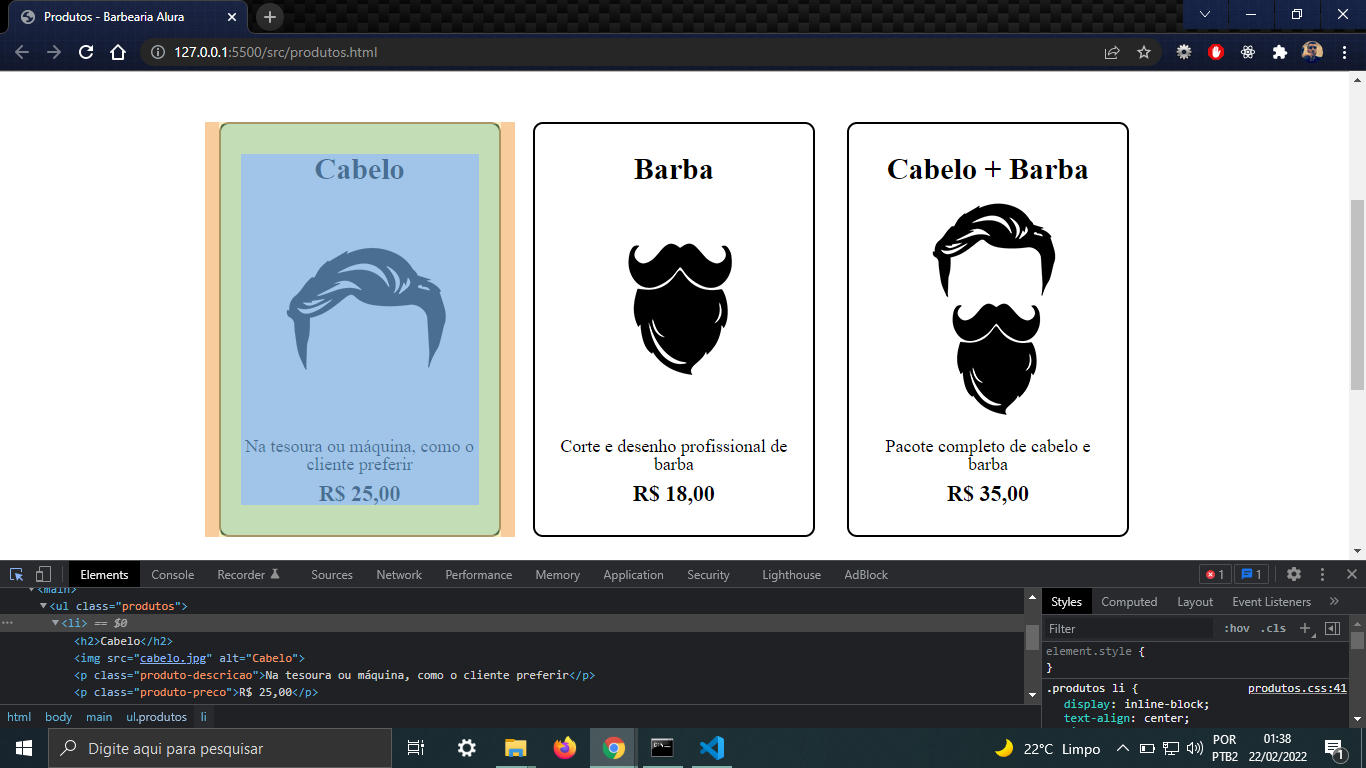Open the tab search chevron dropdown
The image size is (1366, 768).
(1205, 14)
